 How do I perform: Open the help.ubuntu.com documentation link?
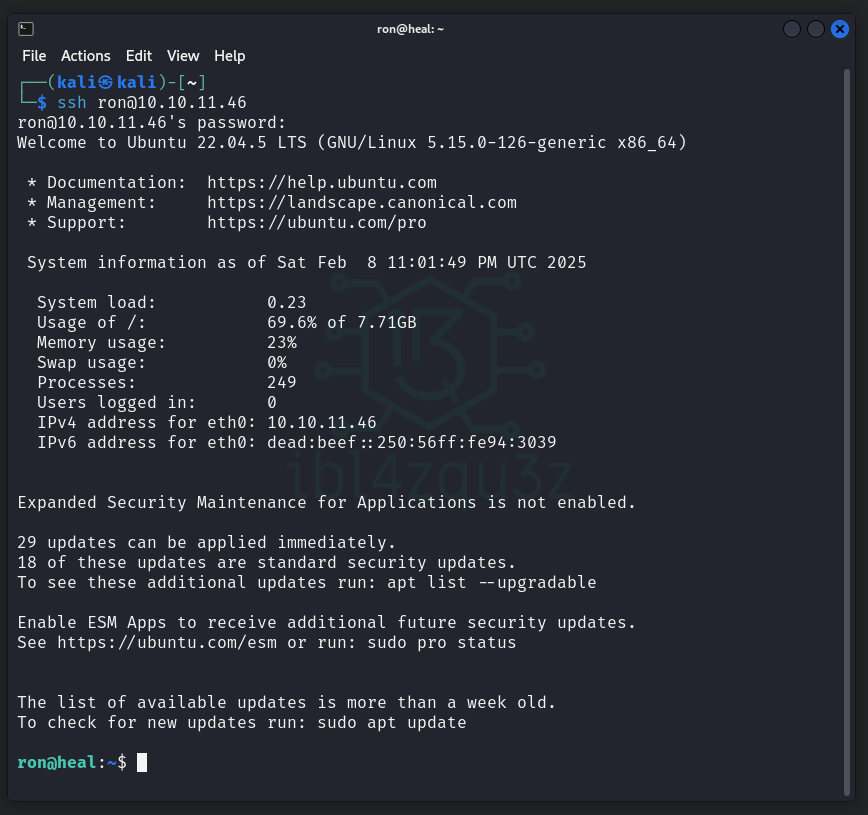coord(322,183)
